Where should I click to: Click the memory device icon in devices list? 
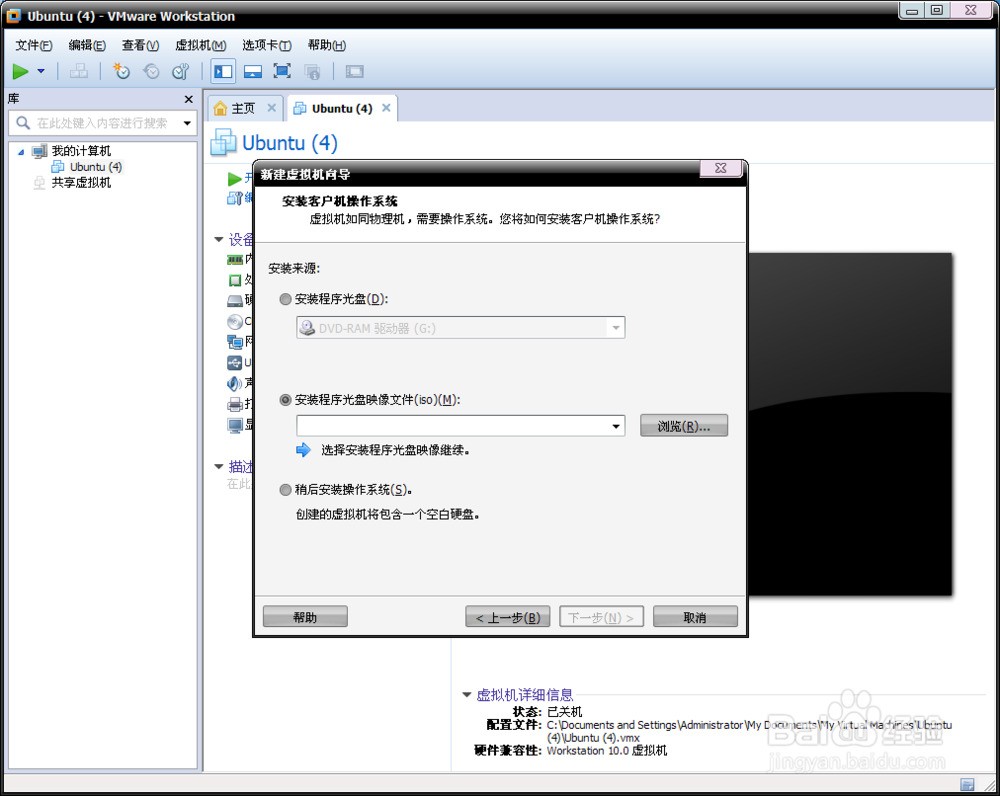click(235, 260)
